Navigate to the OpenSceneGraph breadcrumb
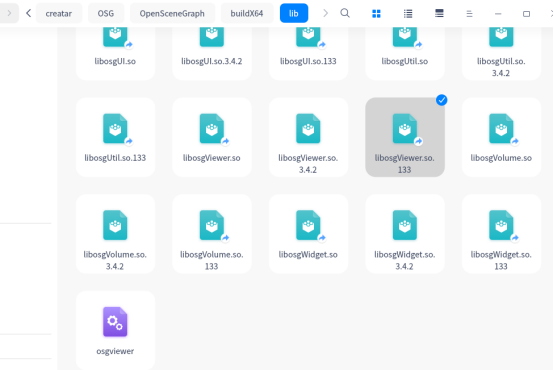This screenshot has width=554, height=370. (172, 13)
